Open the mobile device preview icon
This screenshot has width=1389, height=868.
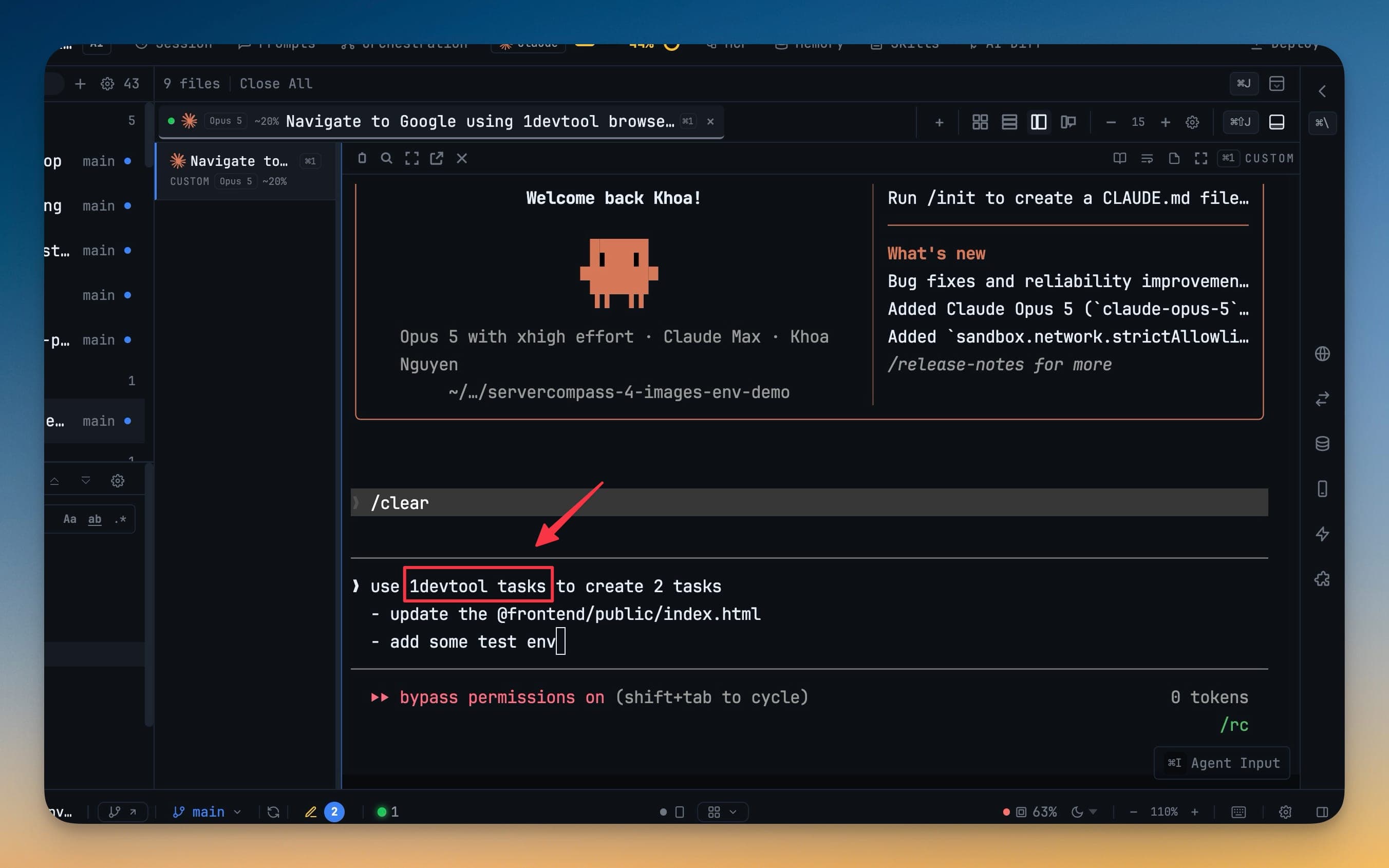tap(1322, 488)
